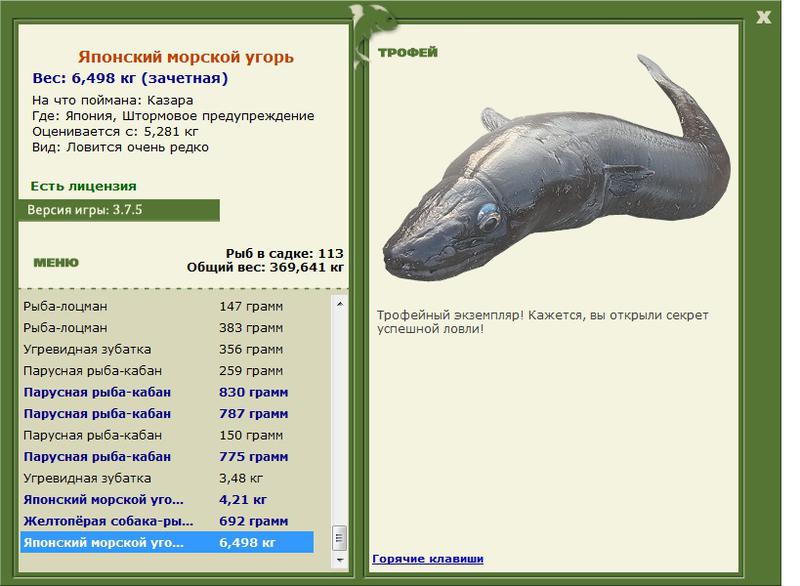Click the Вес: 6,498 кг (зачетная) line
This screenshot has width=800, height=586.
coord(130,78)
